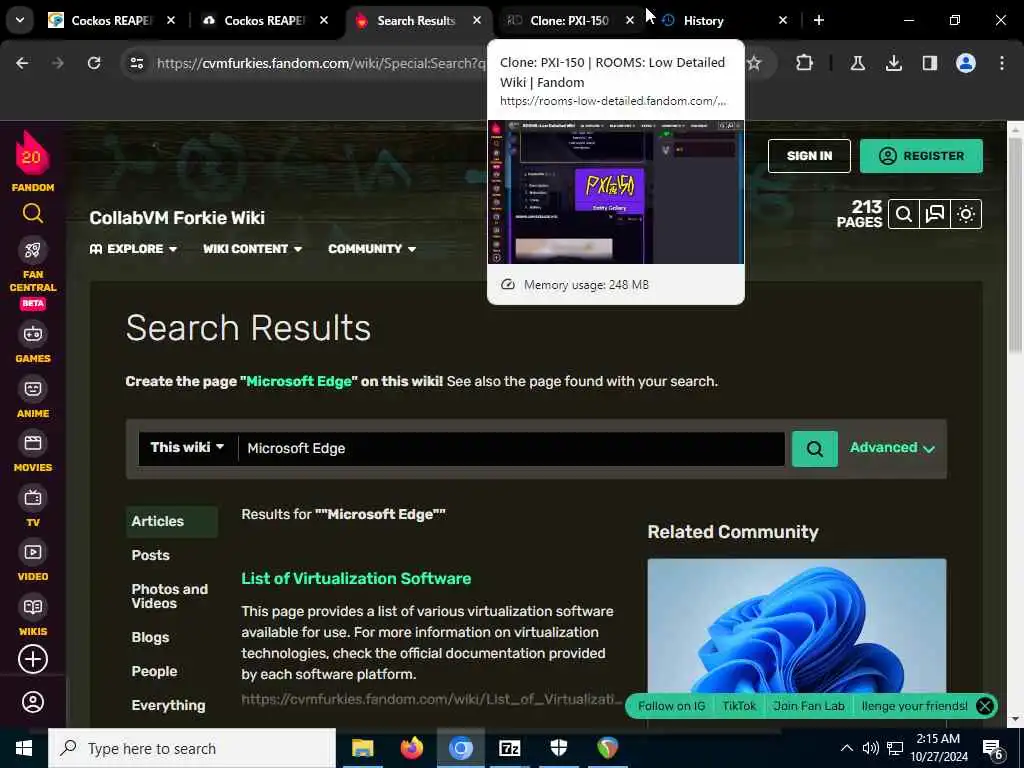1024x768 pixels.
Task: Open the Chrome profile avatar
Action: click(966, 63)
